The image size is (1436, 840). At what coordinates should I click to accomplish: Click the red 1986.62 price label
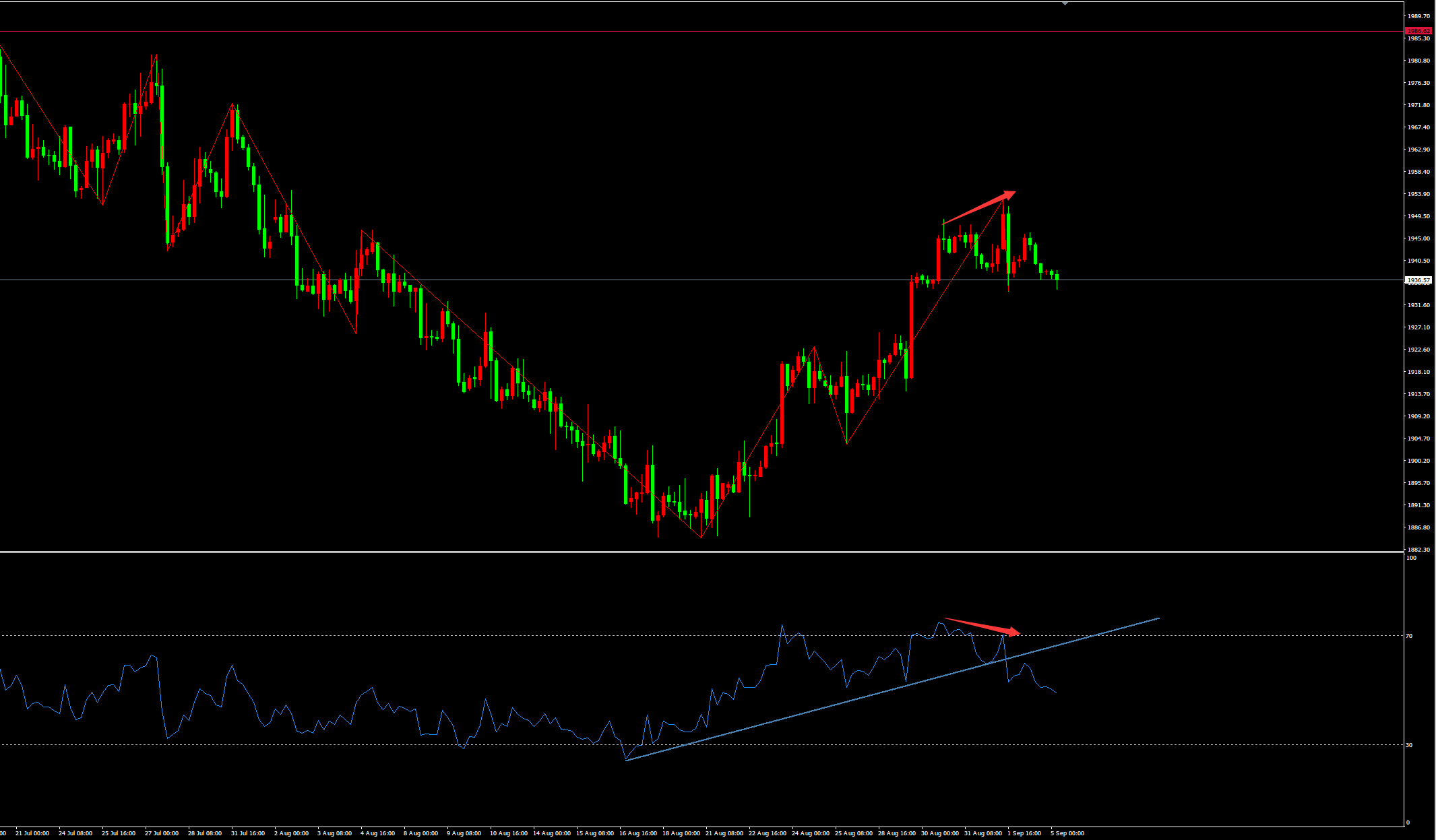1418,31
